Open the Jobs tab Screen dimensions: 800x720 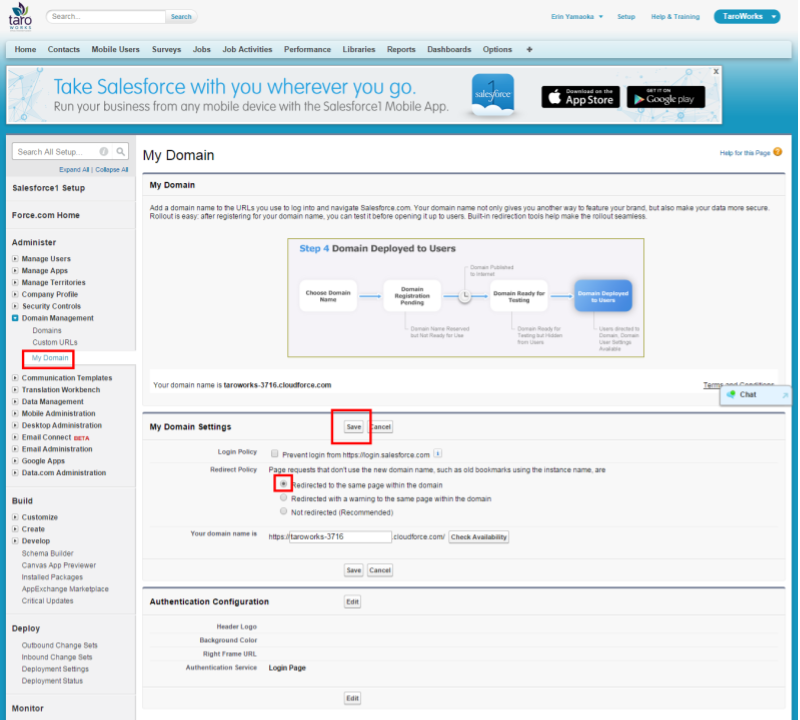click(202, 49)
